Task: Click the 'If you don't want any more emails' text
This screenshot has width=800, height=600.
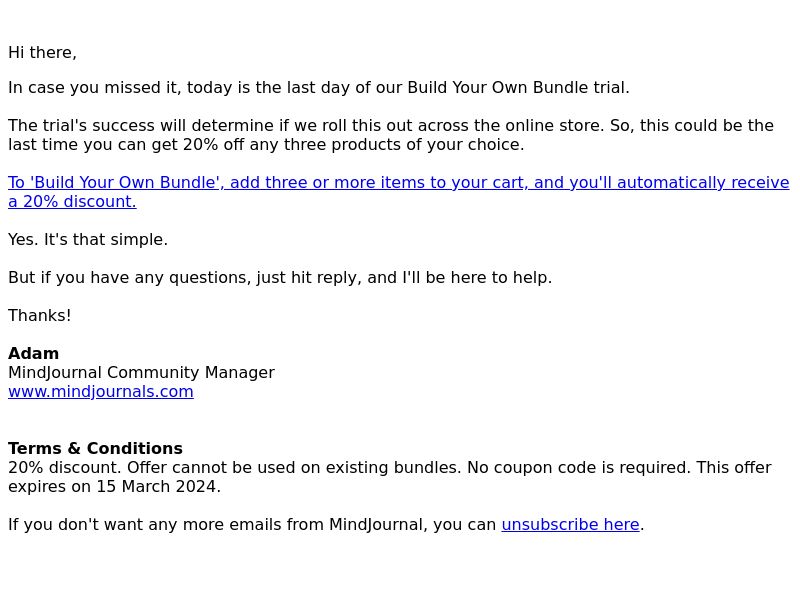Action: tap(252, 524)
